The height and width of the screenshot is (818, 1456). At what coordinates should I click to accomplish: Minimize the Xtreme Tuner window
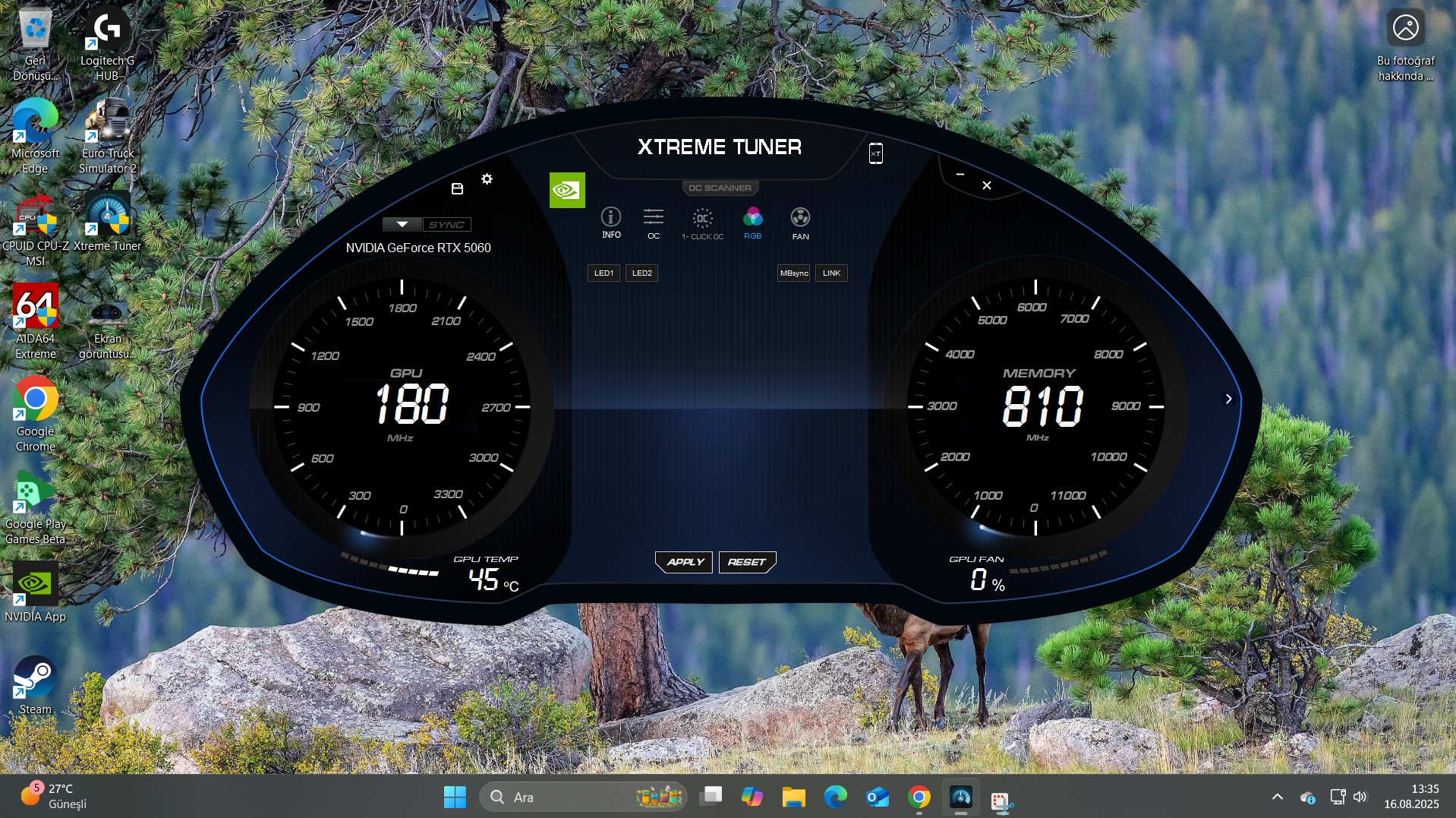pyautogui.click(x=960, y=175)
